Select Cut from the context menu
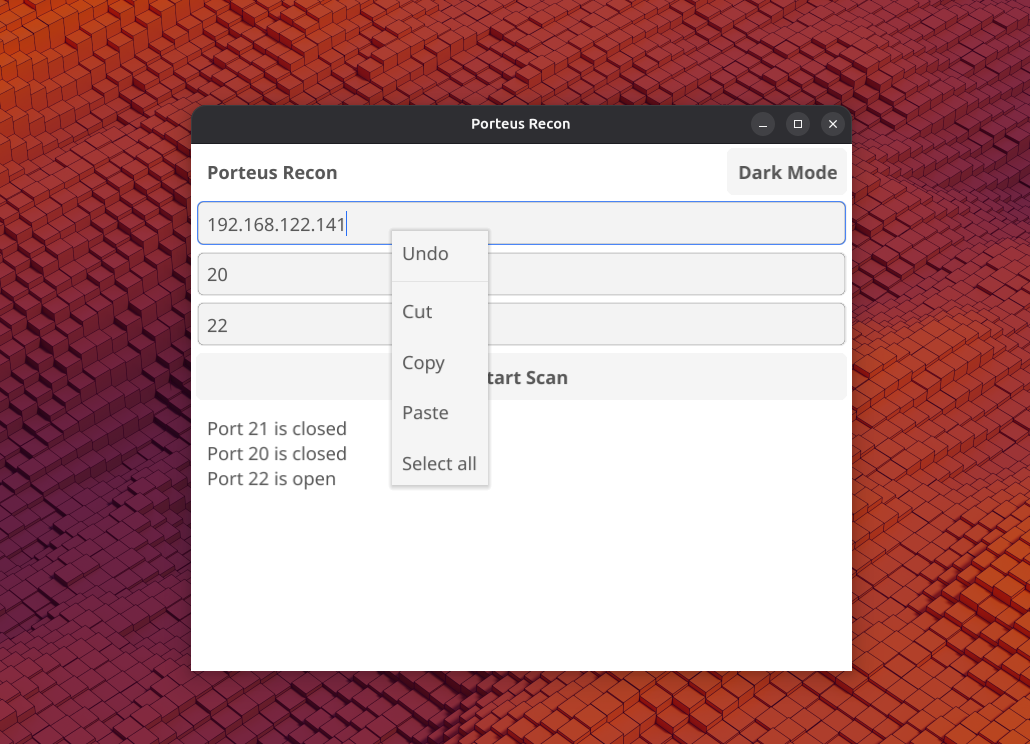Viewport: 1030px width, 744px height. coord(417,311)
